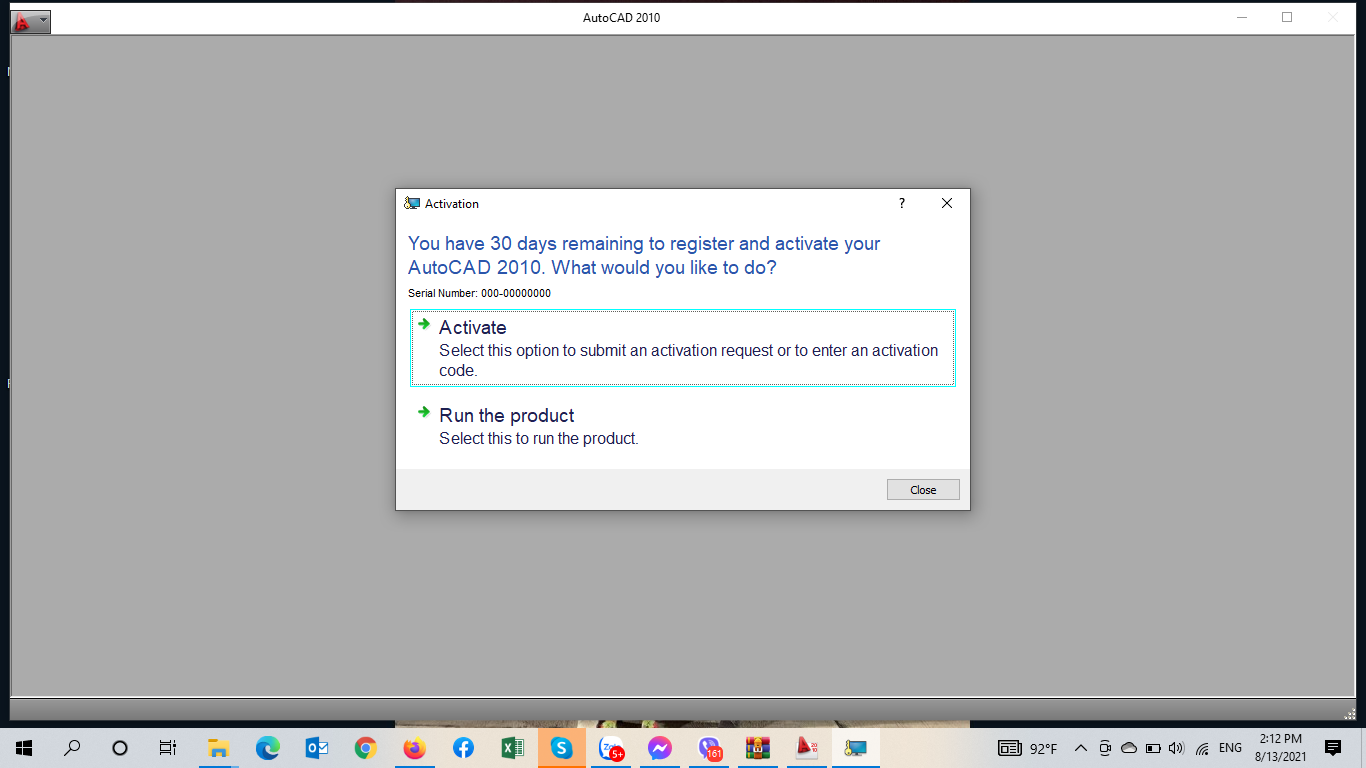Open File Explorer from taskbar

[x=218, y=748]
